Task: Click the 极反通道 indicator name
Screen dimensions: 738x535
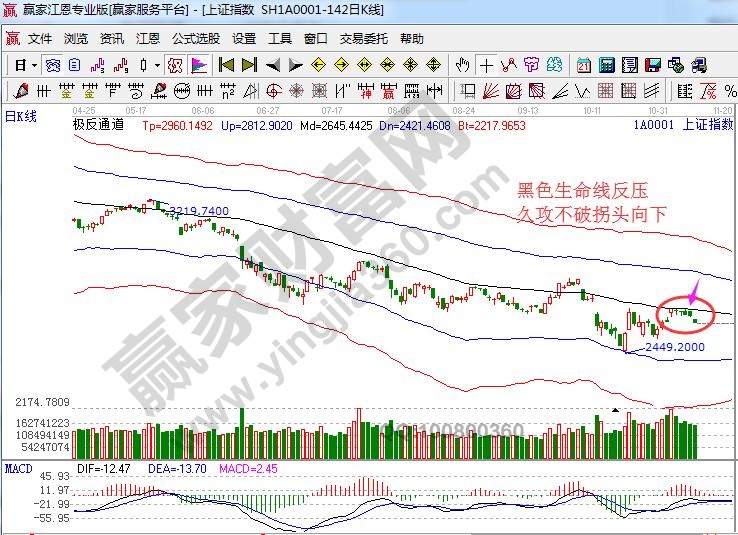Action: pos(98,126)
